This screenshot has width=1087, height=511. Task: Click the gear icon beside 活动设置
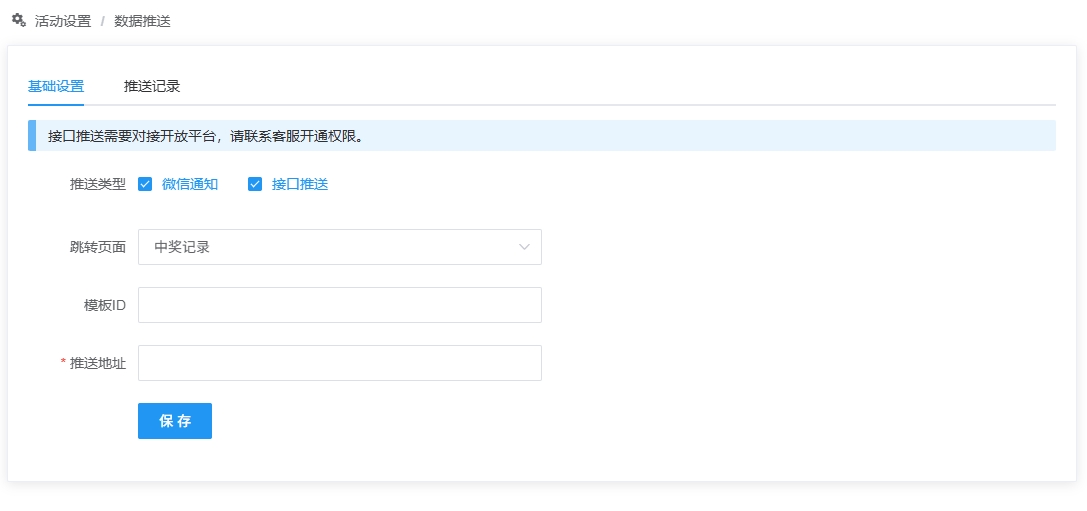point(18,20)
